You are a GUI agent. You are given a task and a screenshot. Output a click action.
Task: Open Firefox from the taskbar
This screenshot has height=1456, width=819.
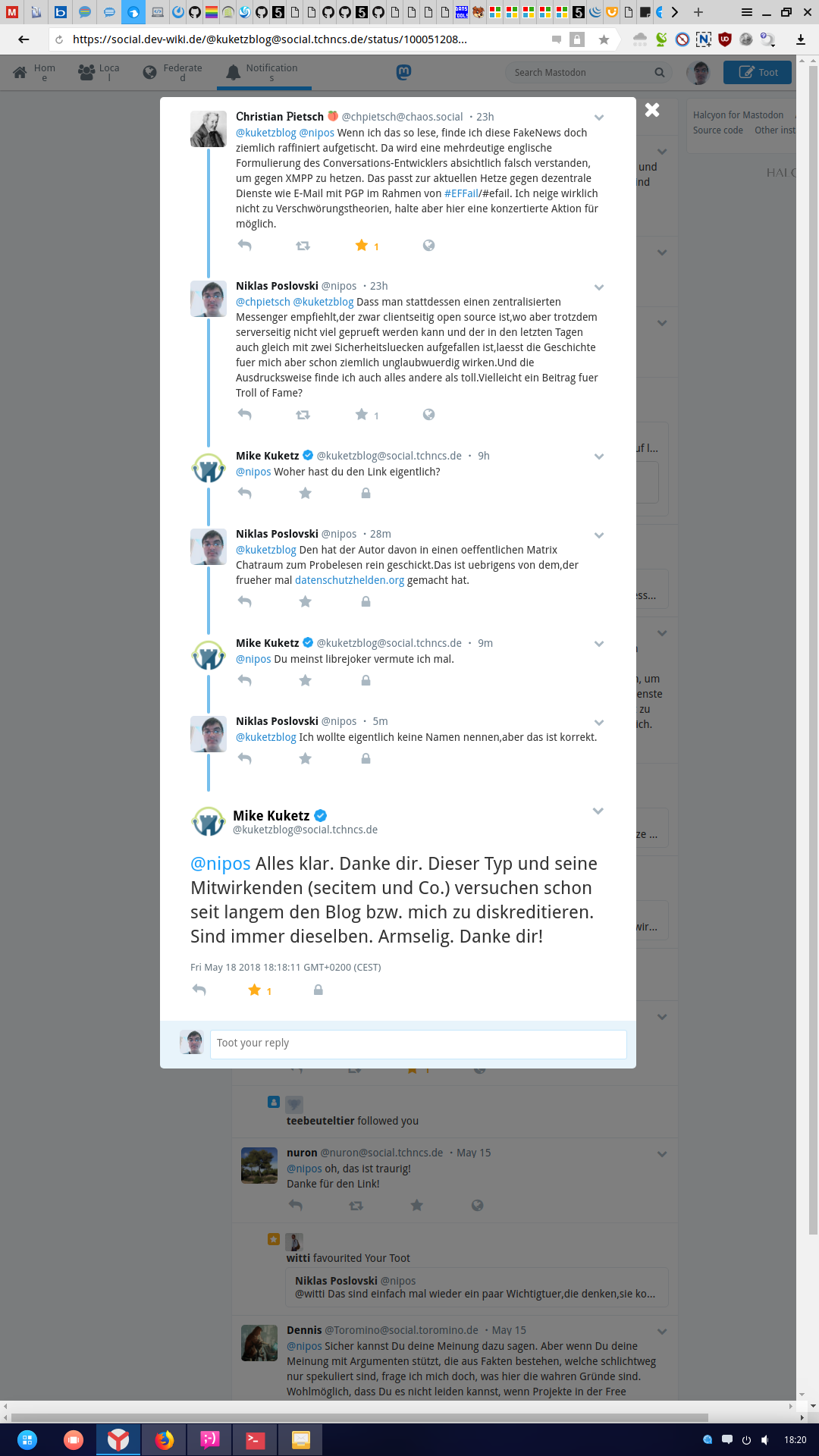tap(164, 1439)
